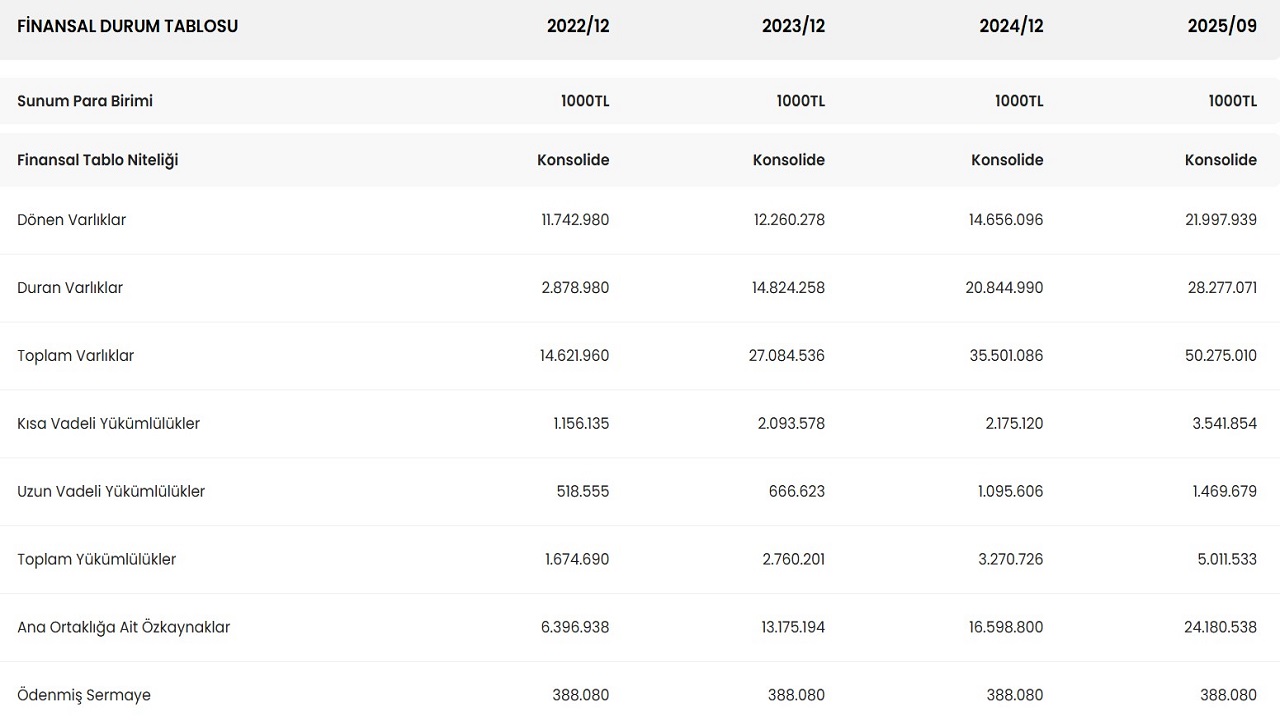Click the Duran Varlıklar row label
The image size is (1280, 720).
tap(70, 288)
